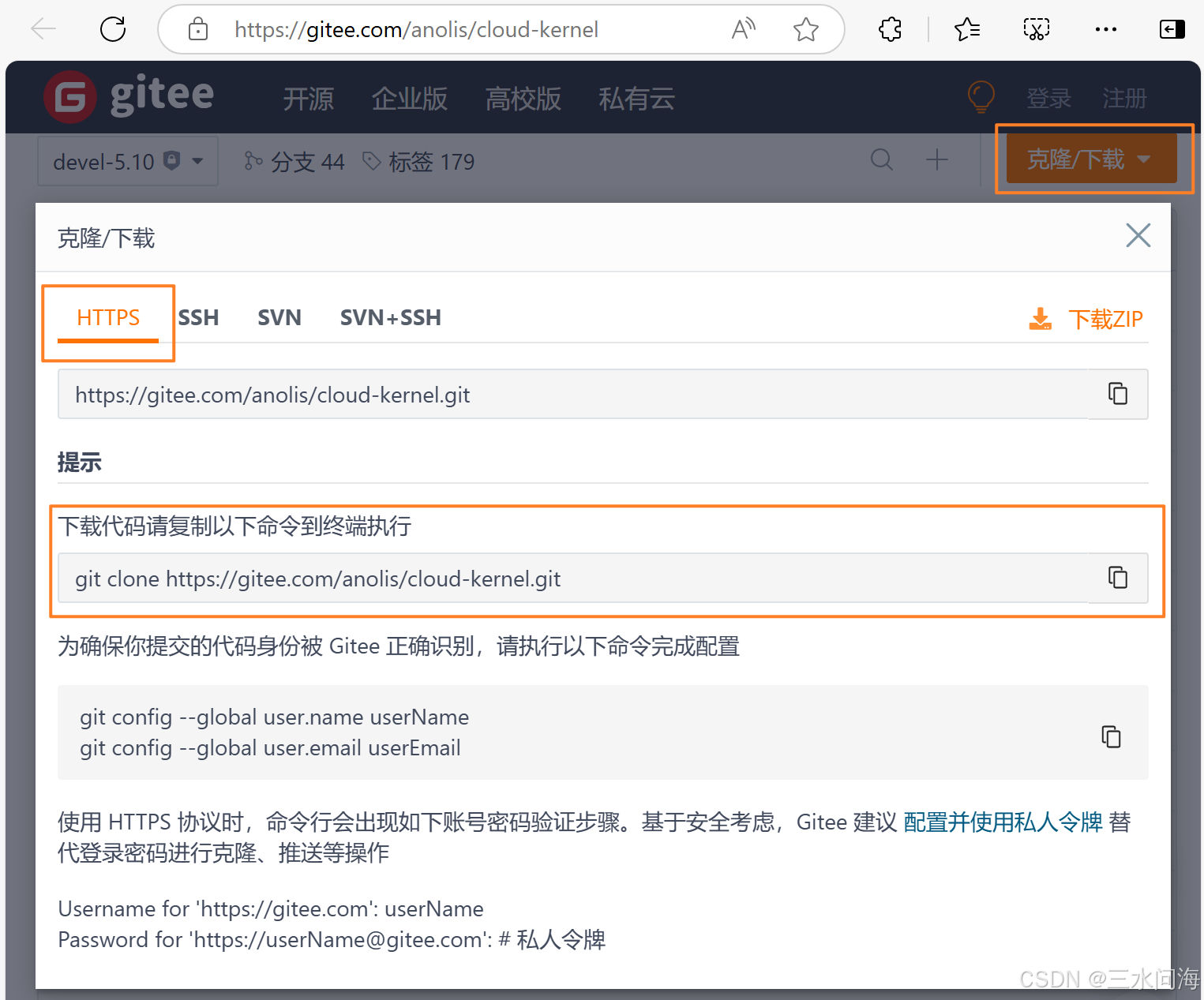1204x1000 pixels.
Task: Copy the git clone command
Action: [1117, 577]
